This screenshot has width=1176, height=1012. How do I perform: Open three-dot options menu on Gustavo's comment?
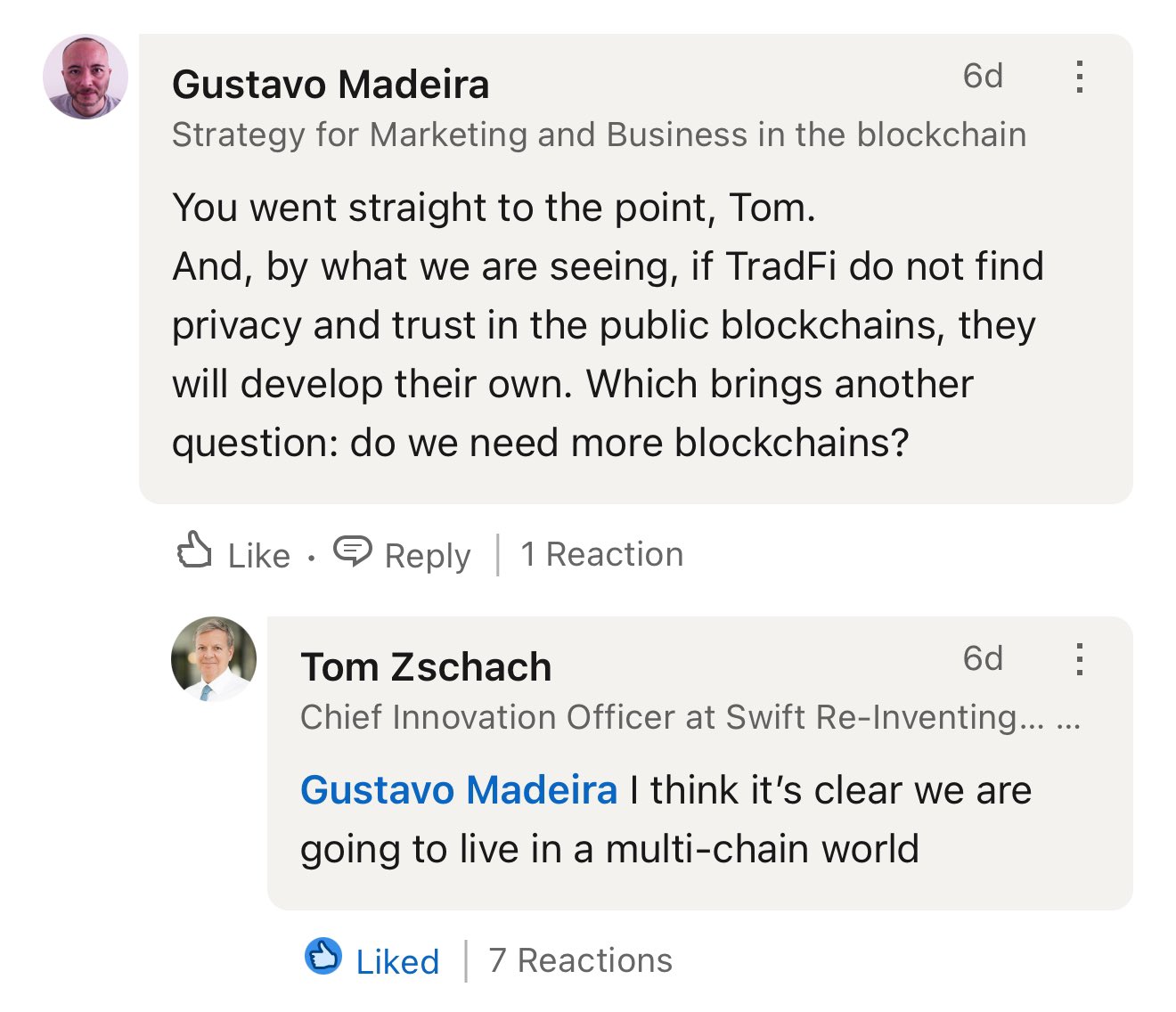tap(1079, 77)
